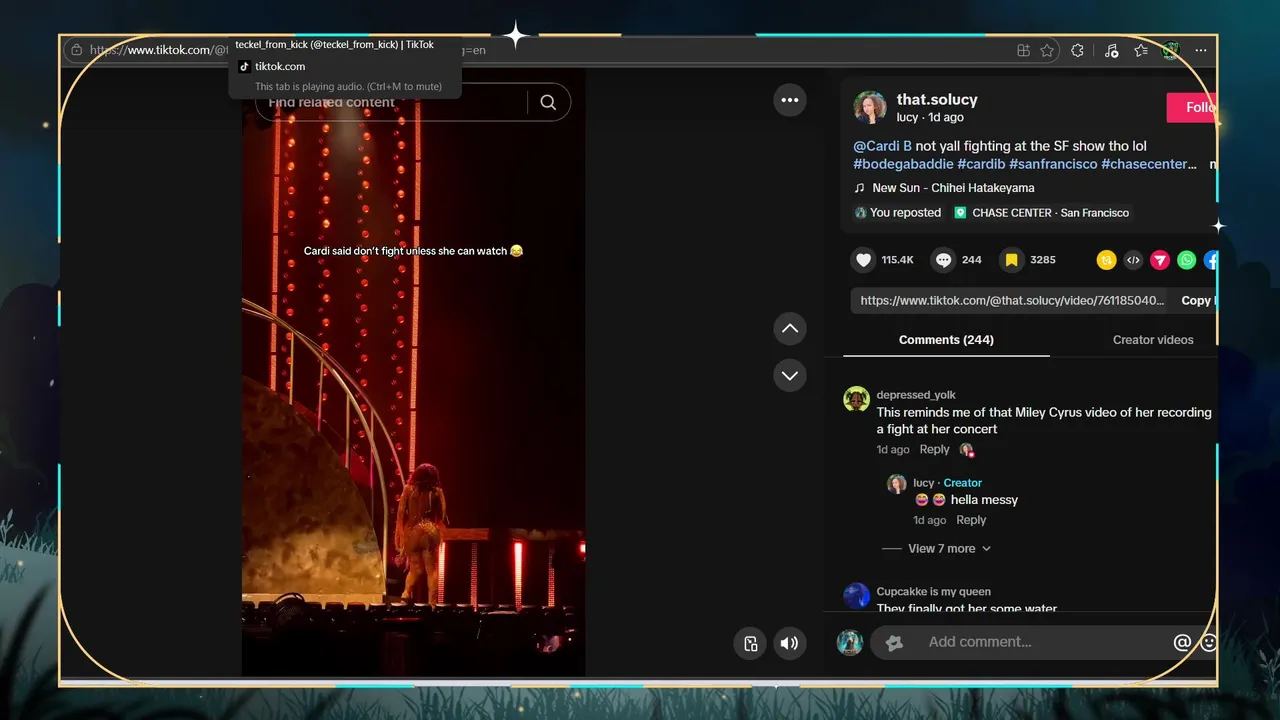Screen dimensions: 1280x720
Task: Open the browser Favorites list icon
Action: [1141, 50]
